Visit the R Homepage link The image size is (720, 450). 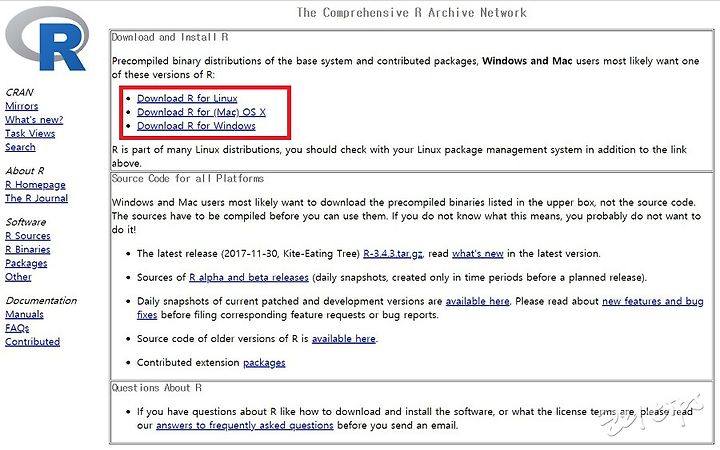[x=35, y=185]
